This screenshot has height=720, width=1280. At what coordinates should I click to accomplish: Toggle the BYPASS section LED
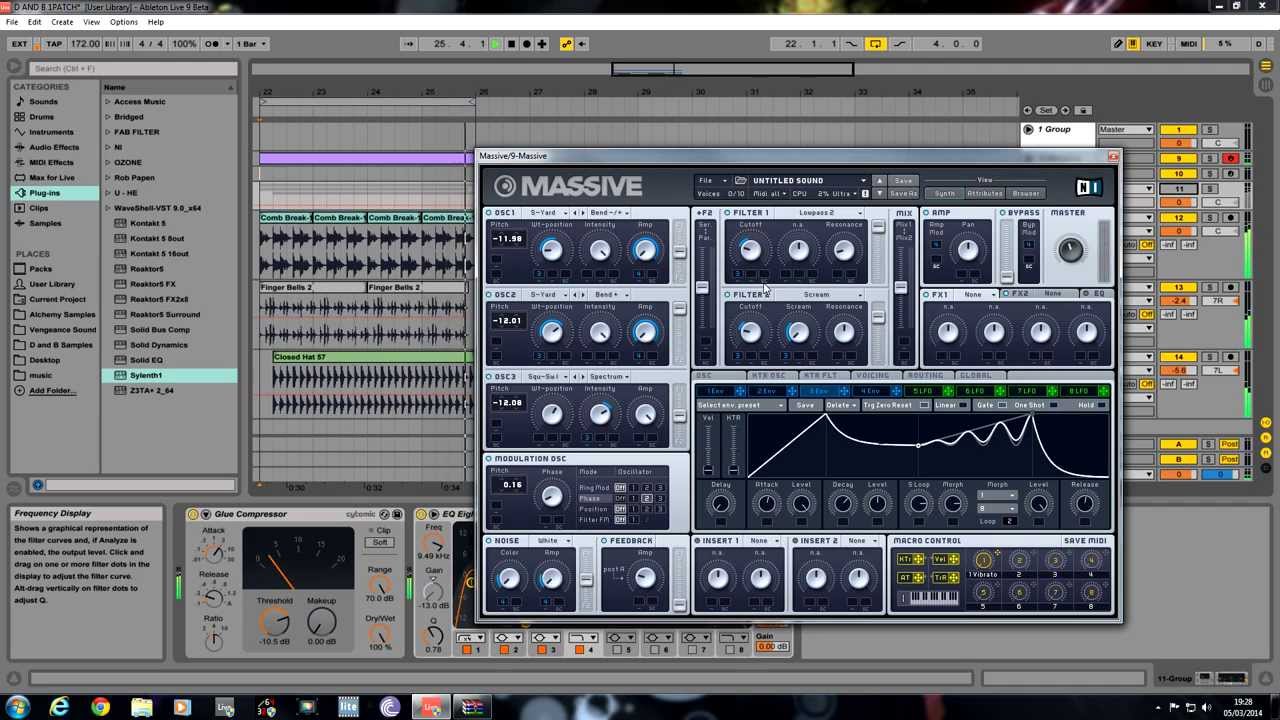pos(1003,213)
